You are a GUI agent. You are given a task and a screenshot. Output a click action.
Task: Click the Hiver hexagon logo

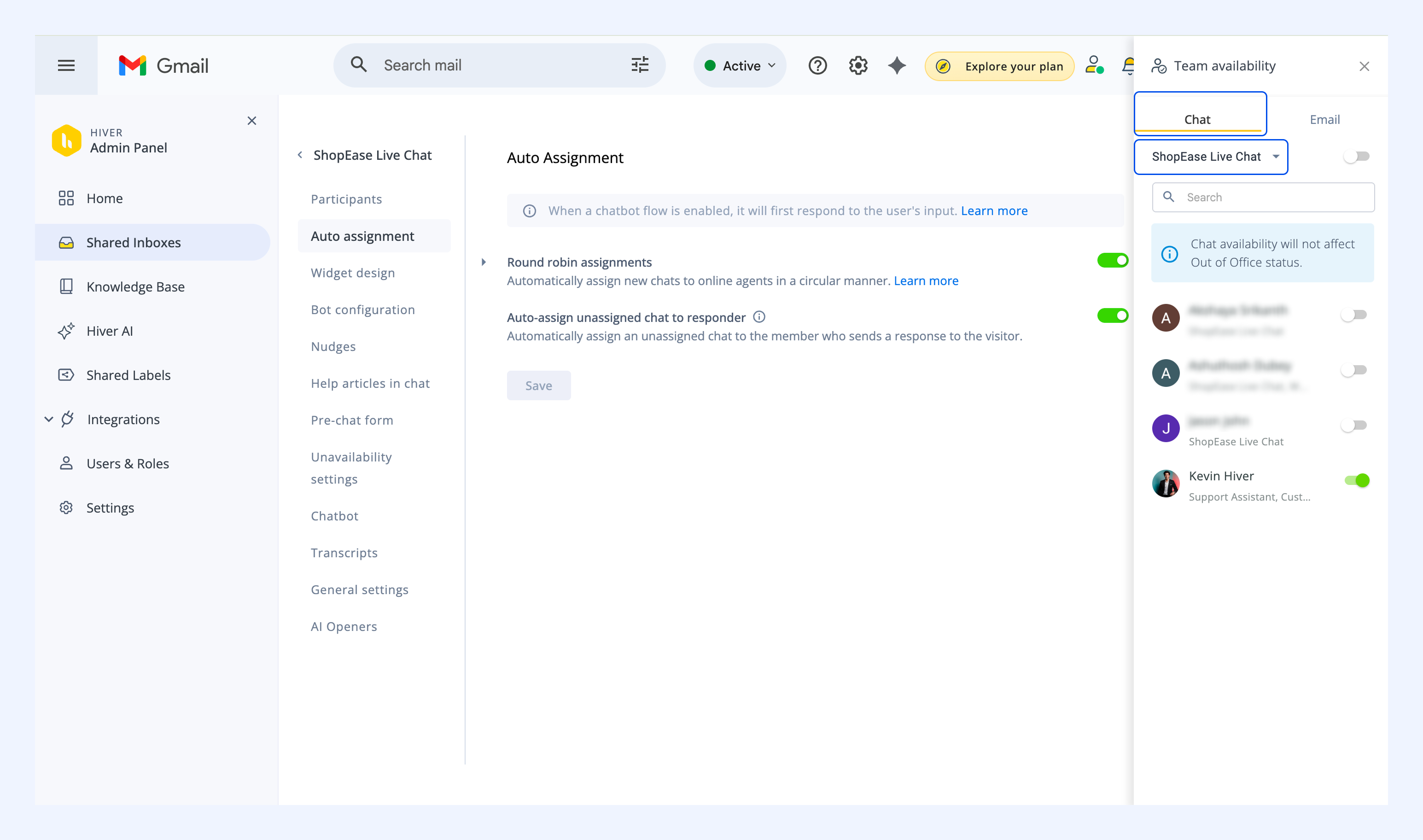coord(66,140)
